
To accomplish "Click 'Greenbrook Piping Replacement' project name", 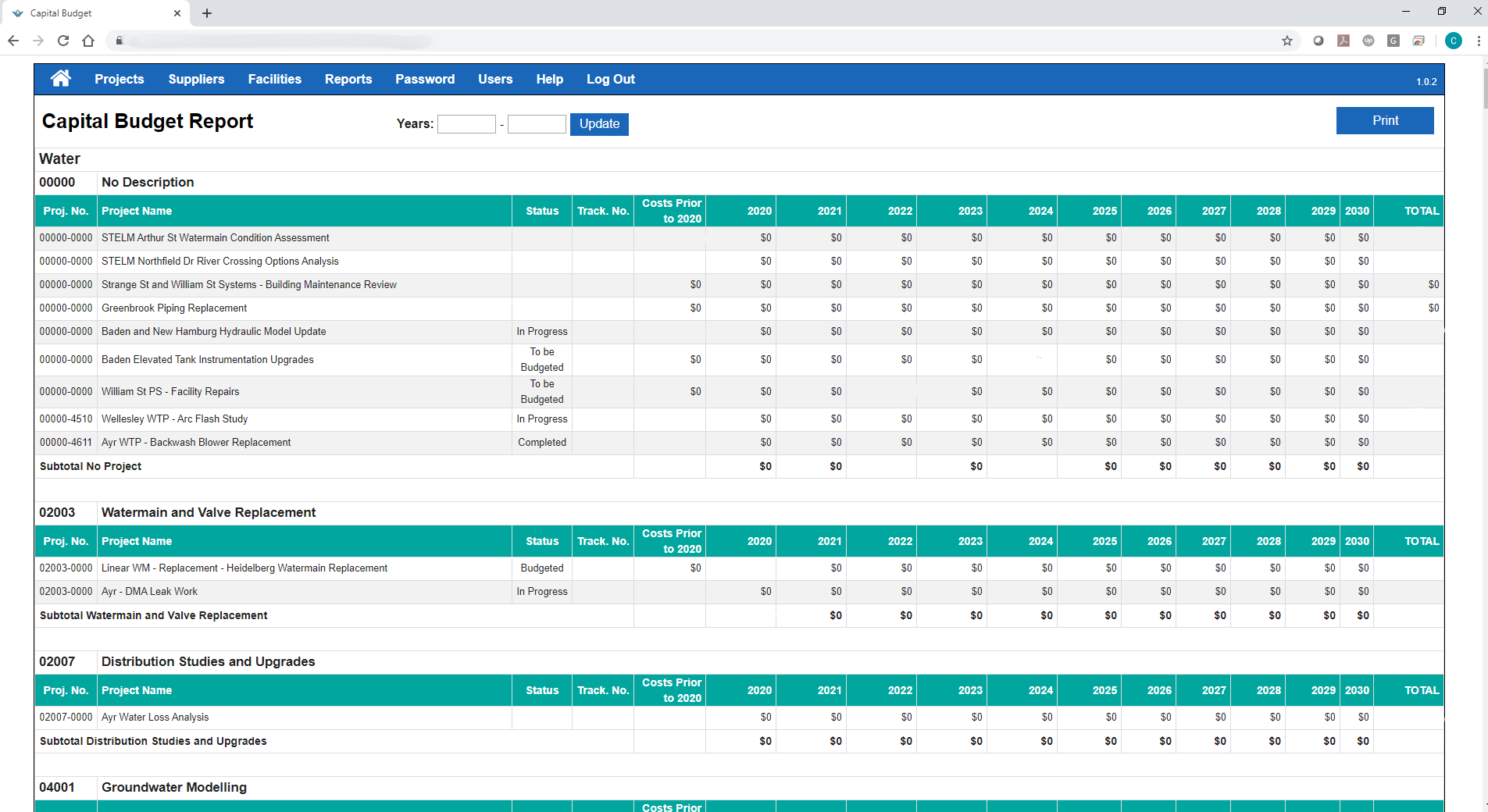I will [x=174, y=308].
